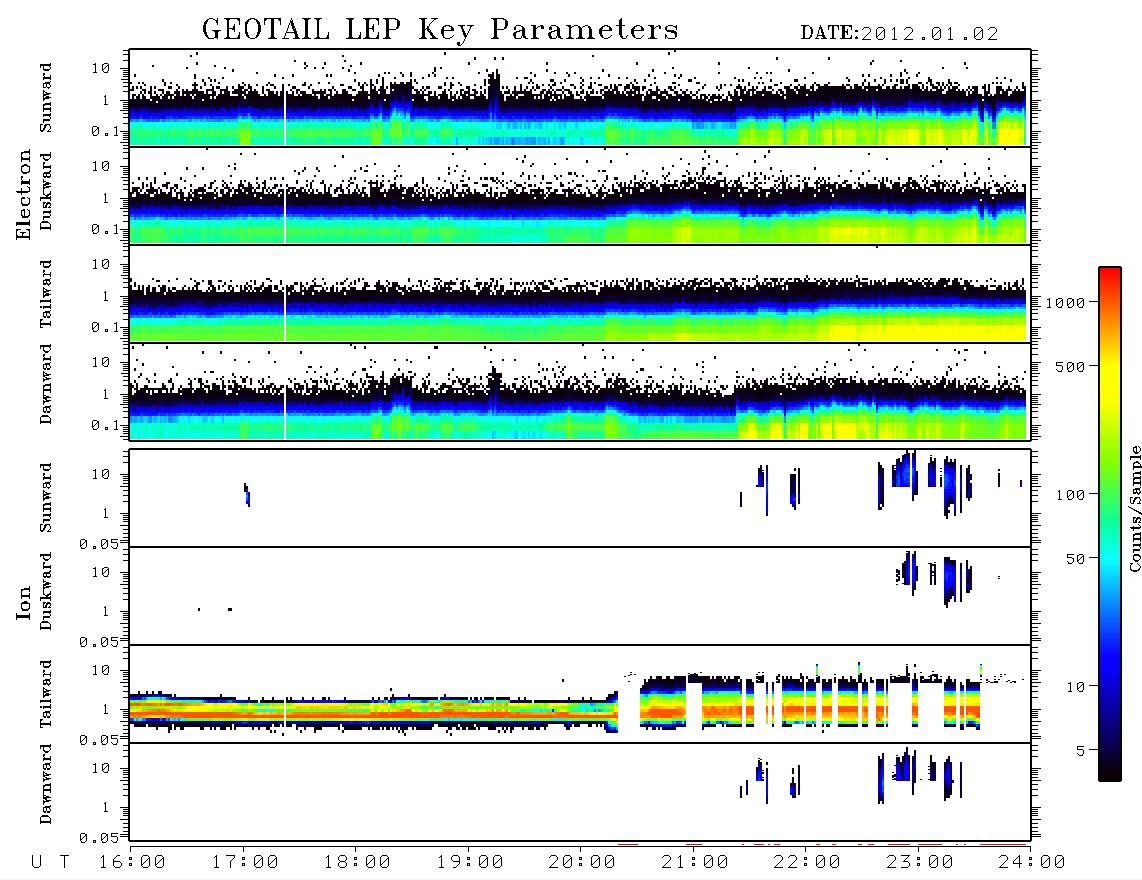Click the "21:00" time tick label
Screen dimensions: 1142x880
coord(695,863)
